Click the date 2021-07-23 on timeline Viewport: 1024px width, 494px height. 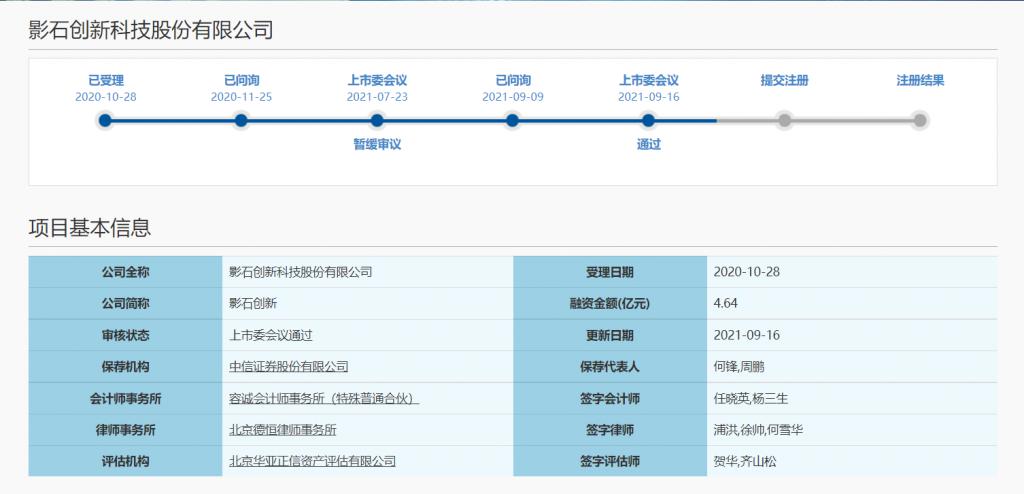coord(377,97)
